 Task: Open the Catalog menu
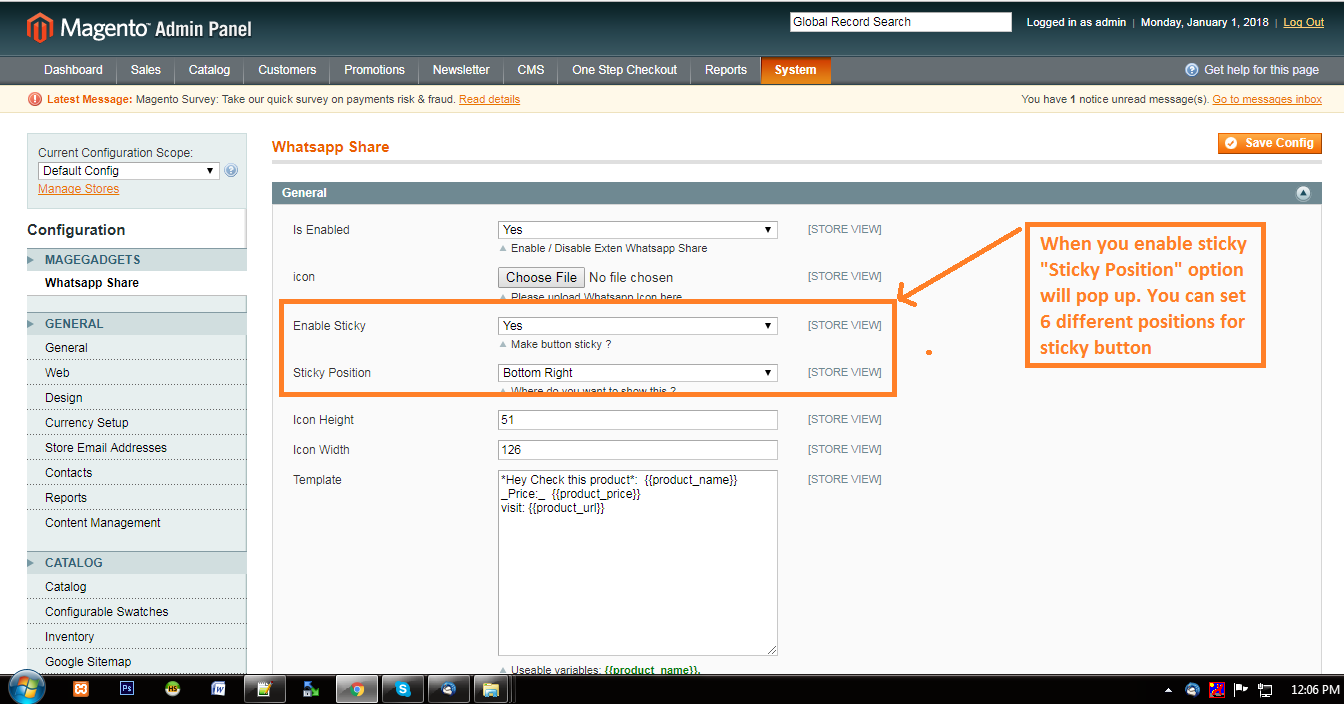point(209,70)
